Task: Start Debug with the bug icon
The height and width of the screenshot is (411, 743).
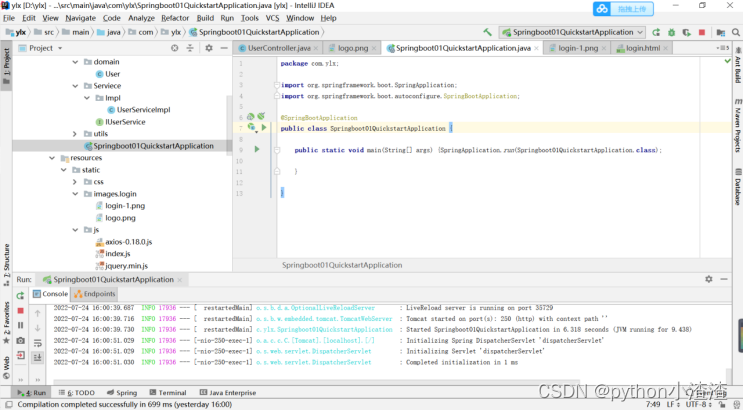Action: click(x=671, y=32)
